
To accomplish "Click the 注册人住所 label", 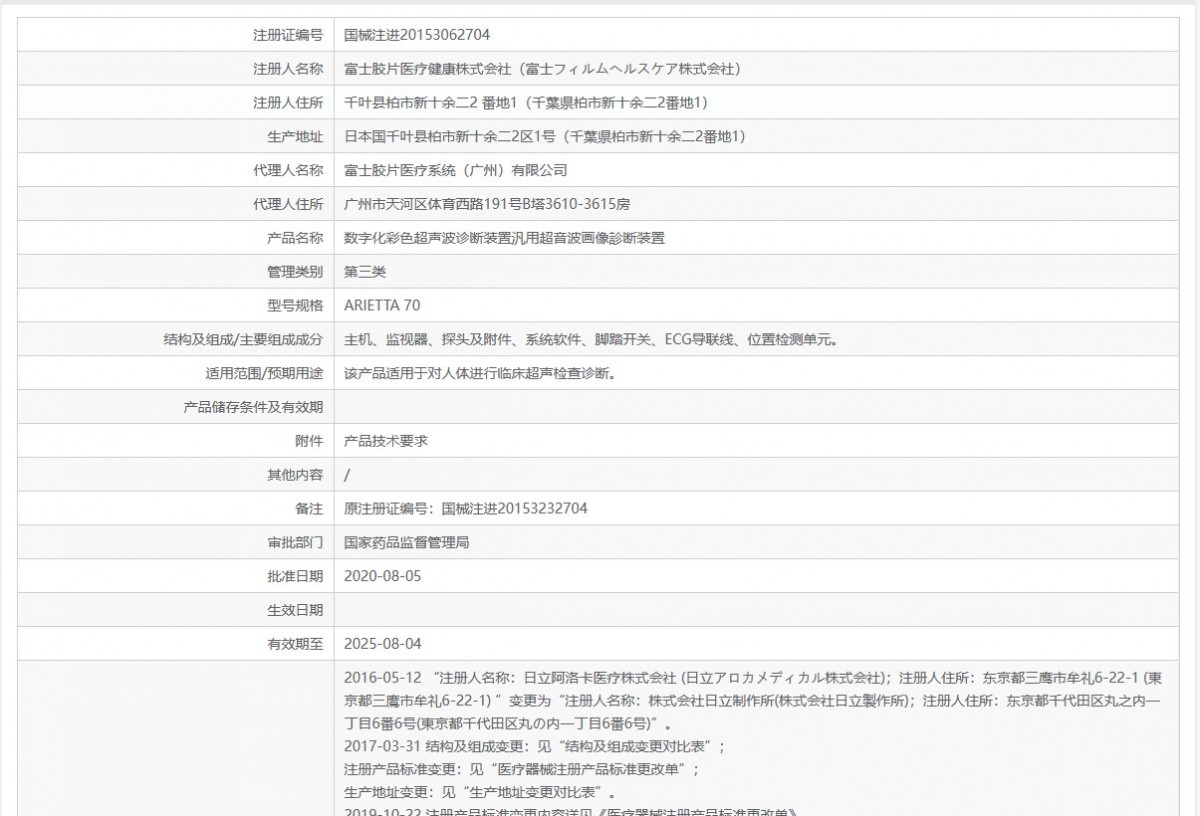I will tap(288, 103).
